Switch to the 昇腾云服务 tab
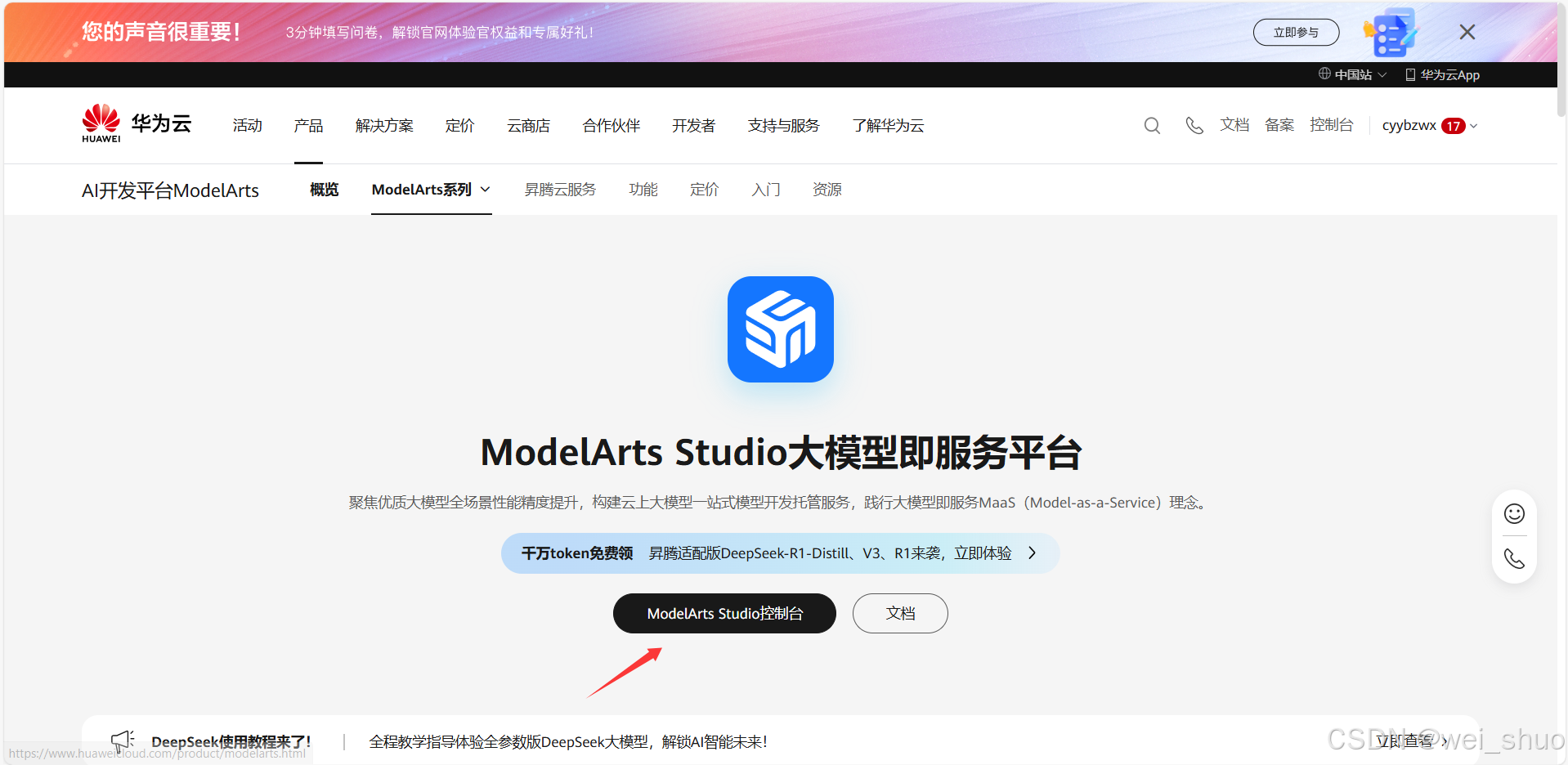Viewport: 1568px width, 765px height. pos(560,190)
